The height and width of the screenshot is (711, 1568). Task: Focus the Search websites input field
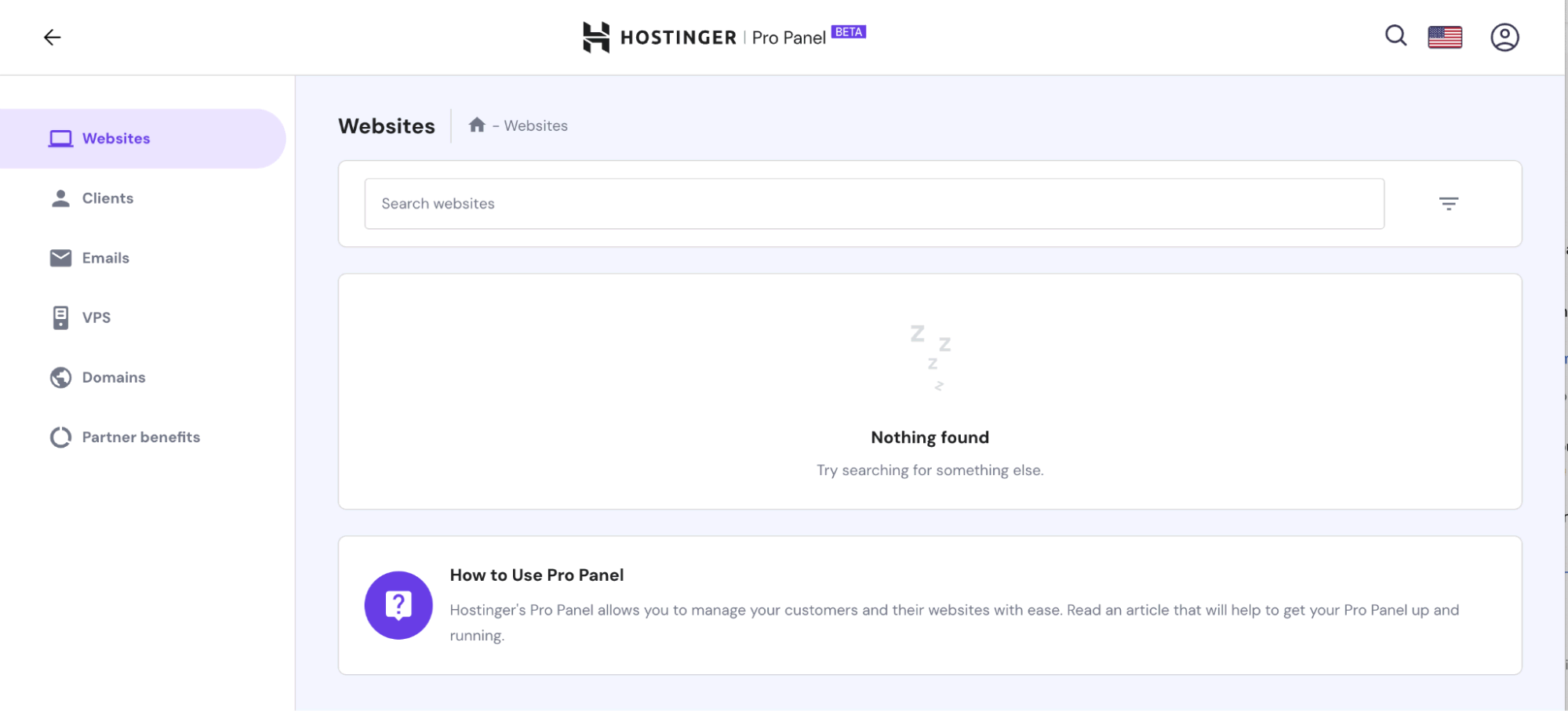pyautogui.click(x=873, y=204)
